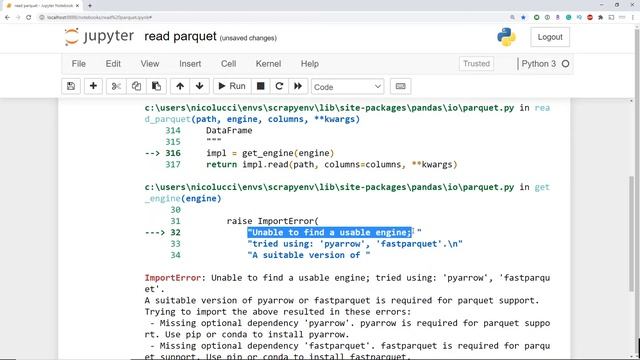This screenshot has width=640, height=360.
Task: Move the selected cell up
Action: [x=180, y=87]
